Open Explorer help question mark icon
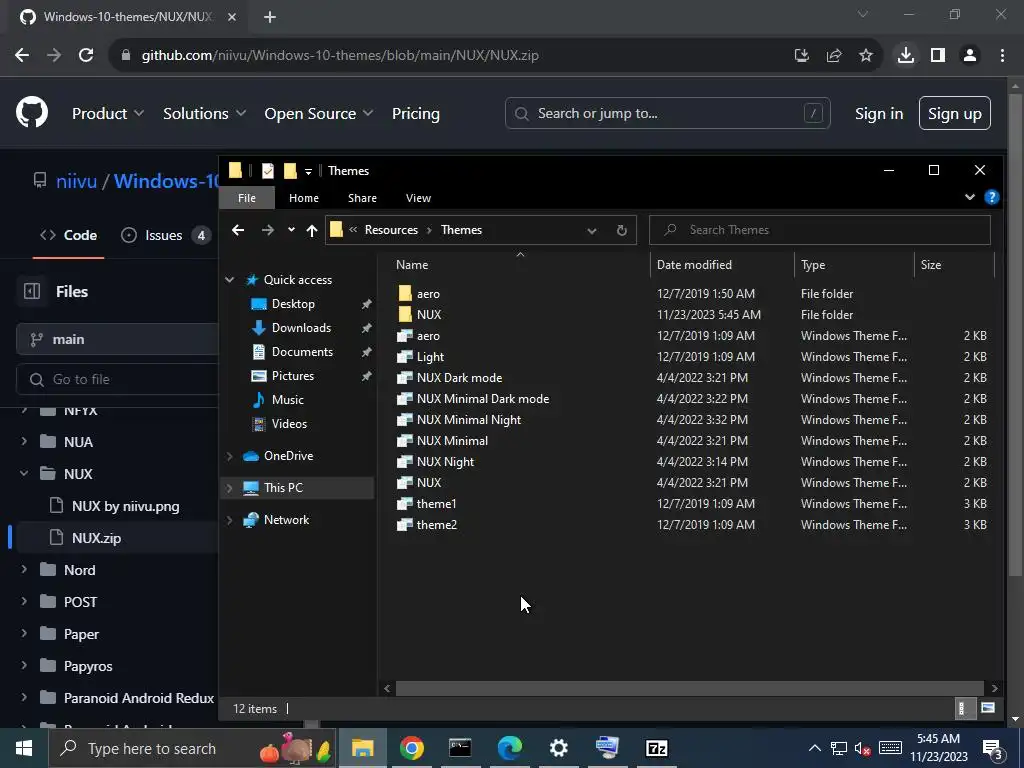This screenshot has width=1024, height=768. pos(991,197)
